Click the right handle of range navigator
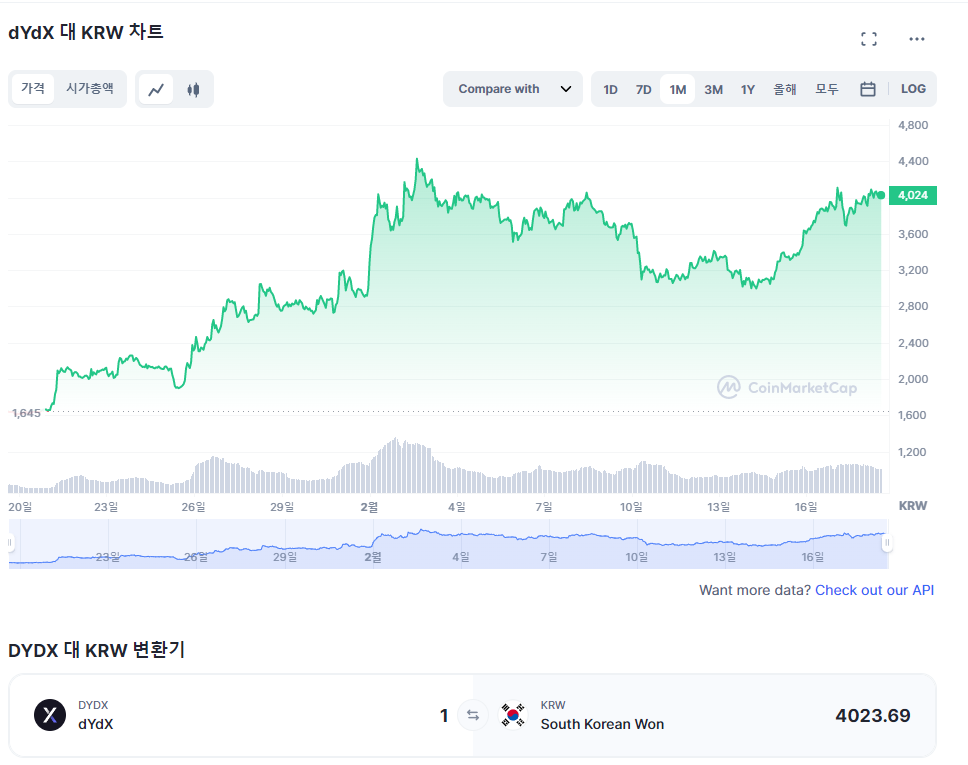The image size is (968, 765). coord(887,543)
